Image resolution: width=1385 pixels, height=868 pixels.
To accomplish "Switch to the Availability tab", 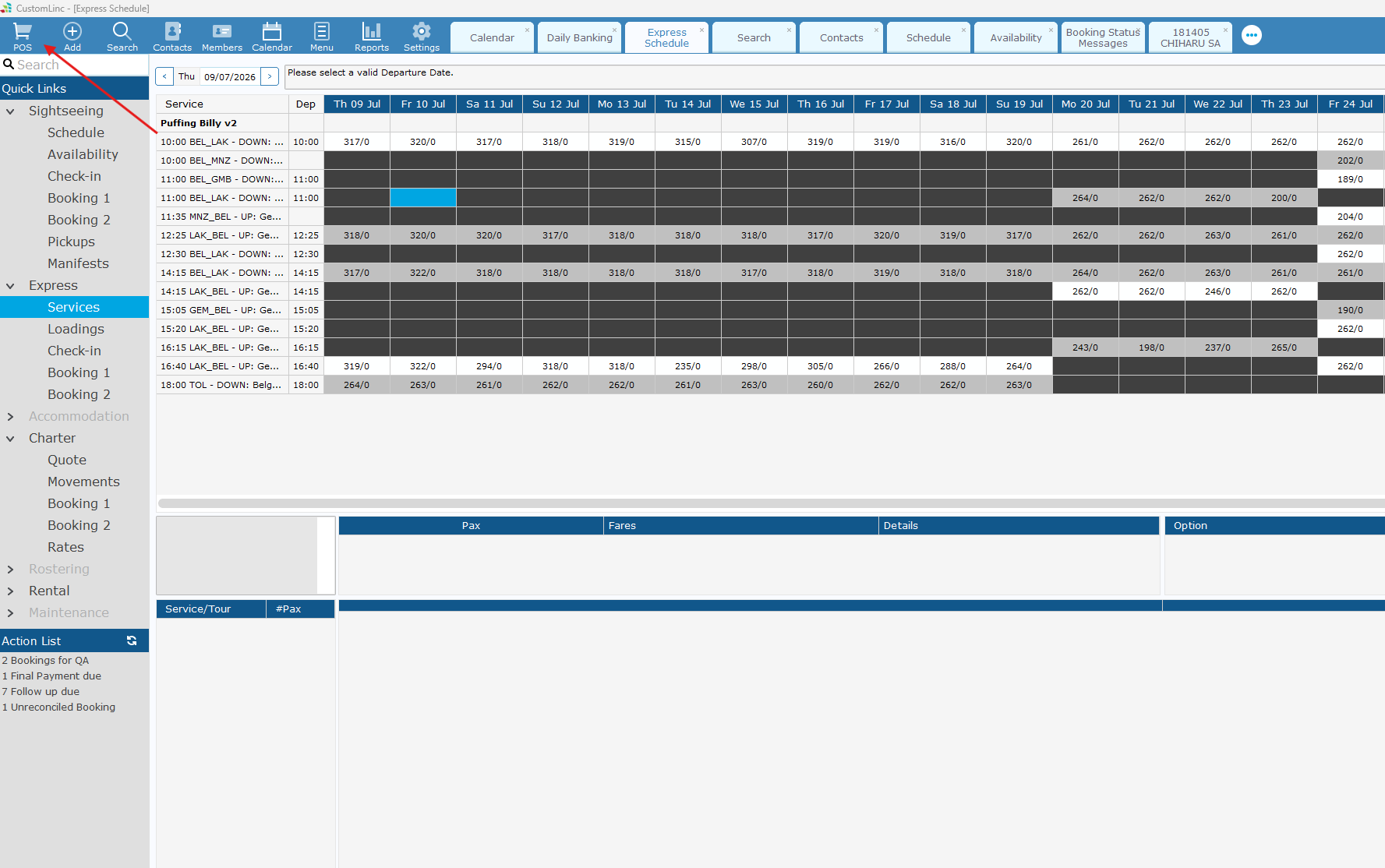I will point(1016,37).
